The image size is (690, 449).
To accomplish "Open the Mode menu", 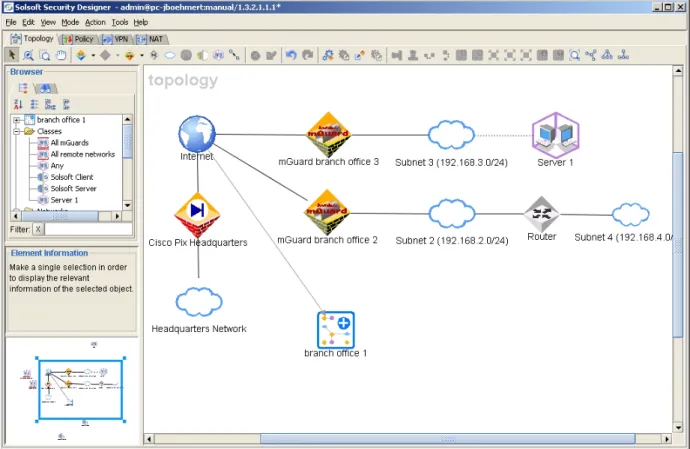I will 70,22.
